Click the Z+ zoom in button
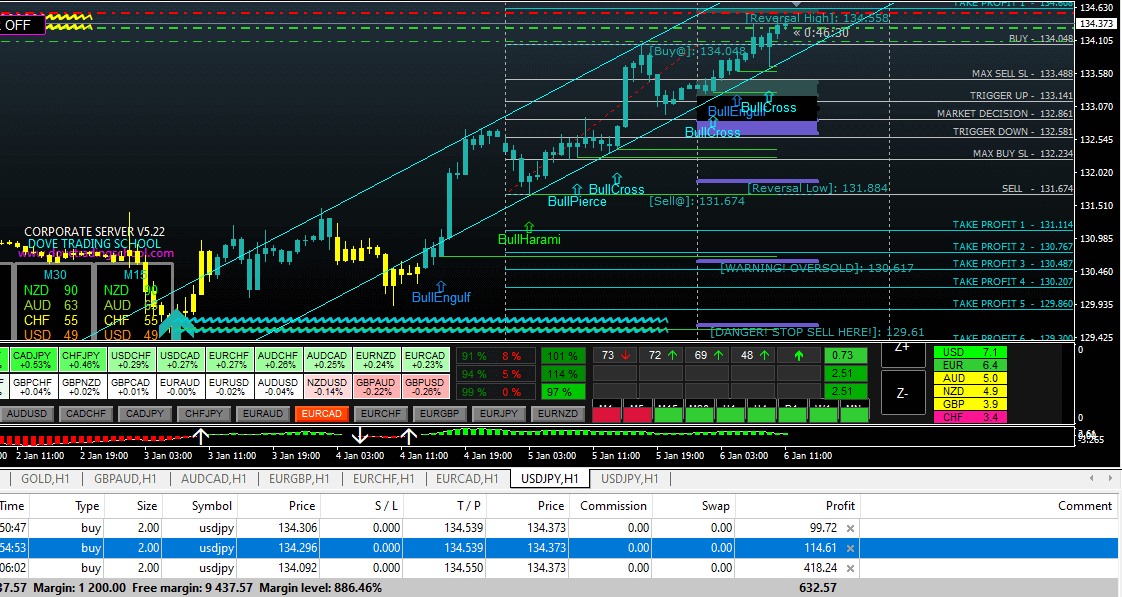This screenshot has width=1122, height=597. coord(902,349)
